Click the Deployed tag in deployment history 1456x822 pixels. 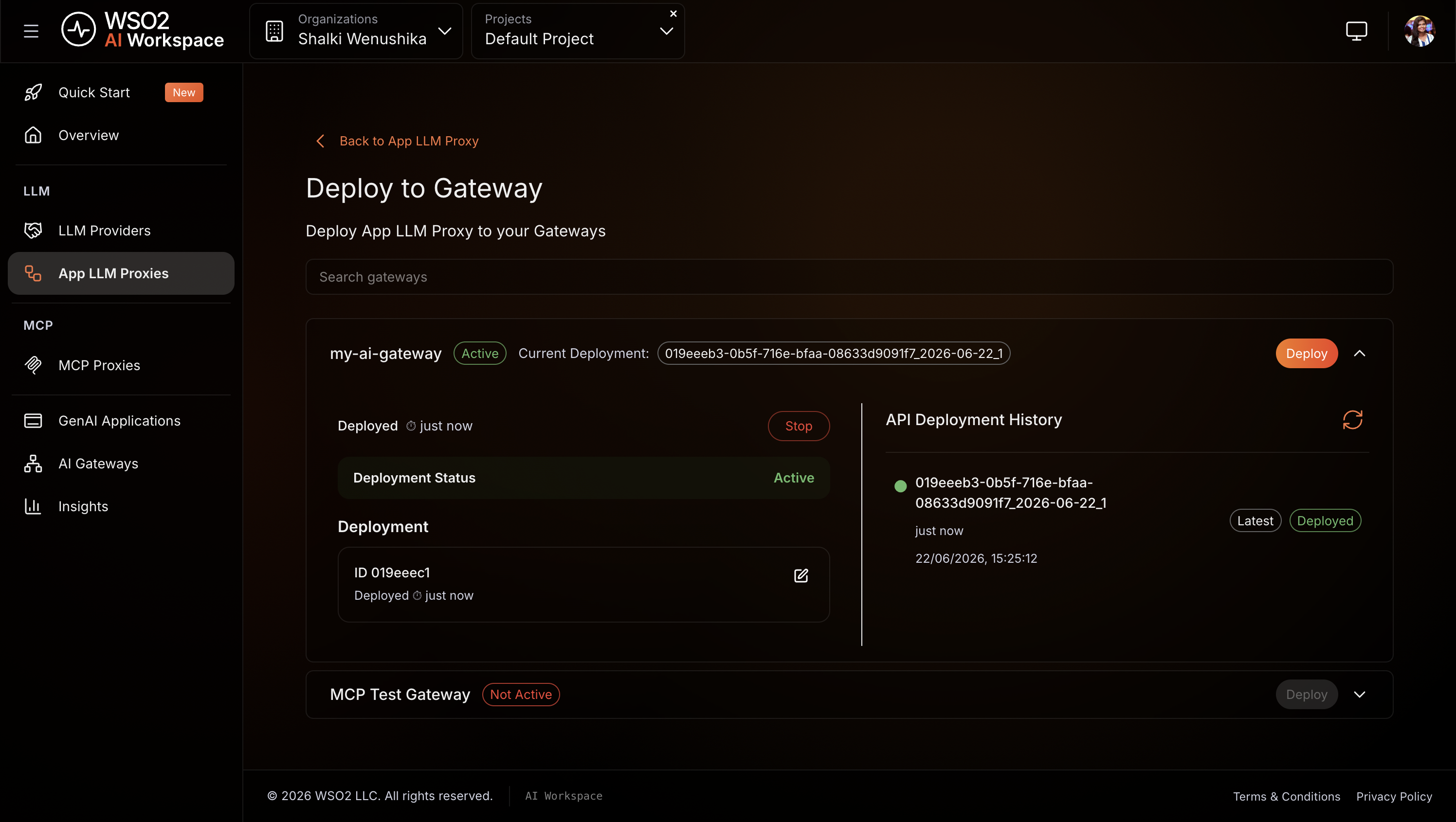(x=1325, y=520)
